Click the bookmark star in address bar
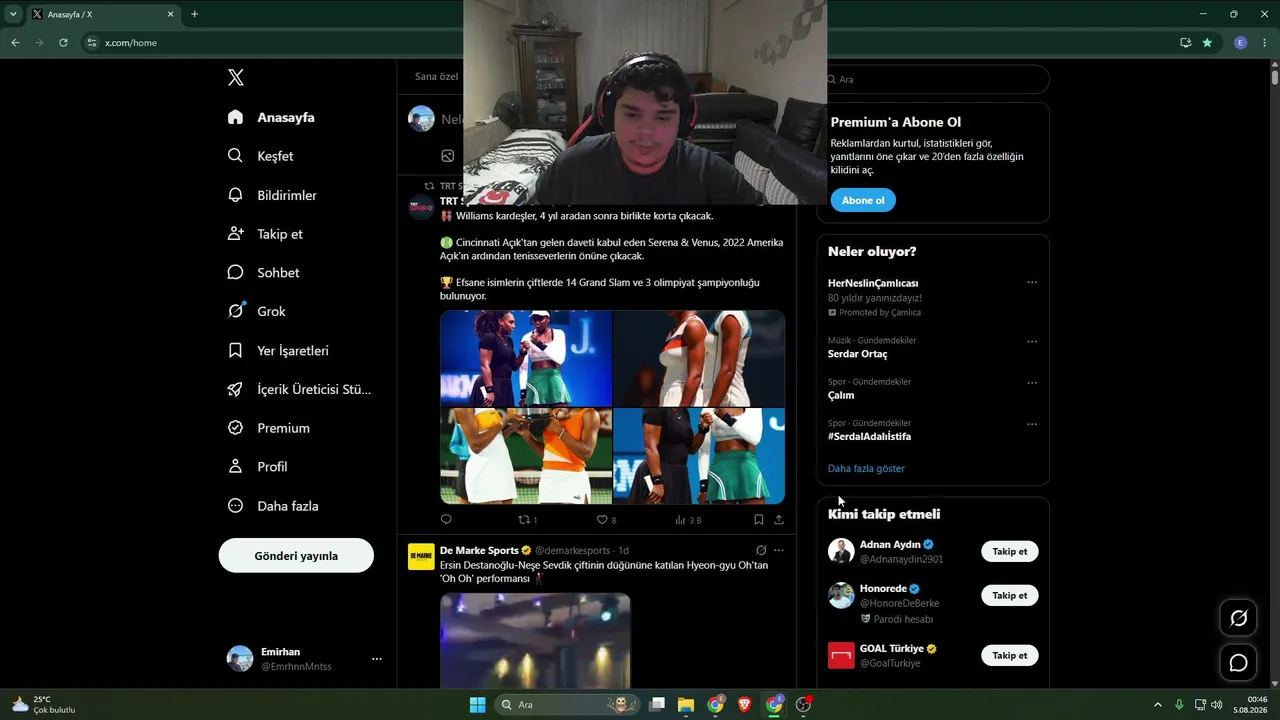The image size is (1280, 720). point(1207,43)
